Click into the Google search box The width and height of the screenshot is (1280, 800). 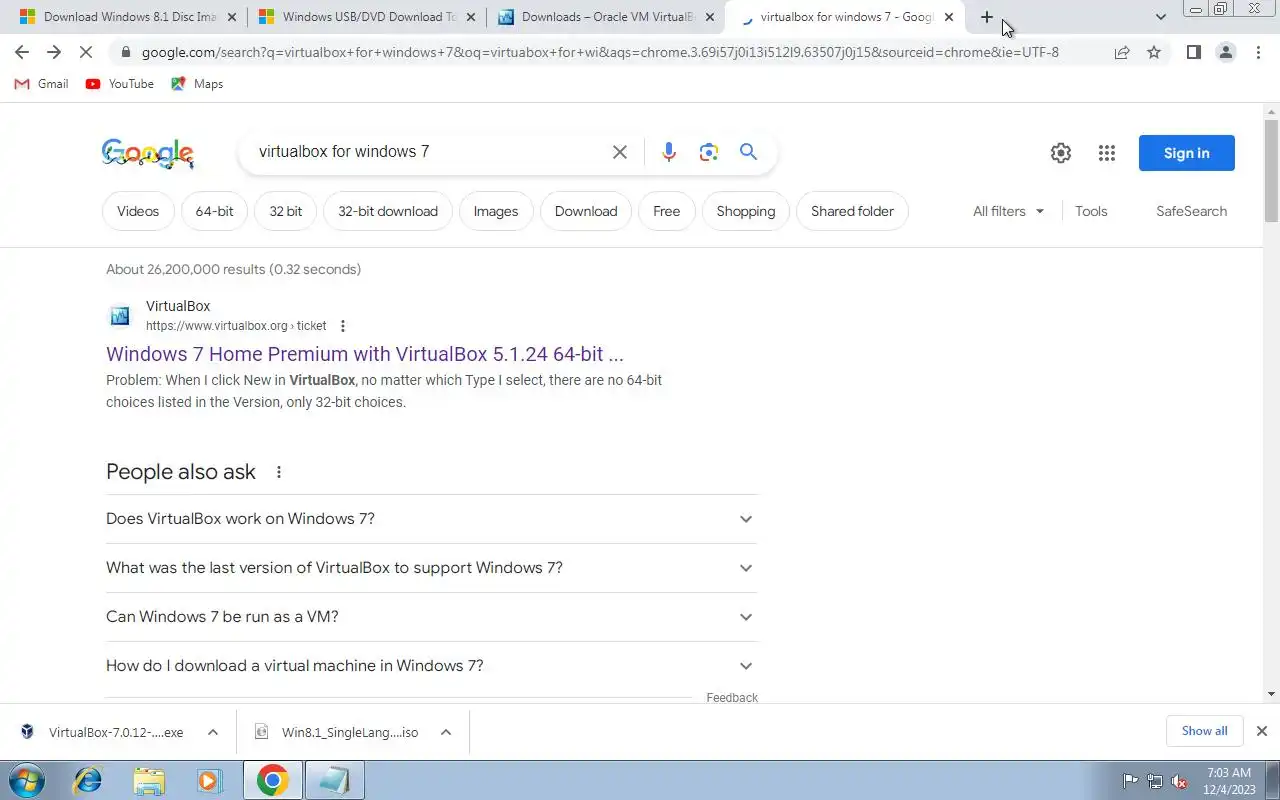pyautogui.click(x=428, y=152)
